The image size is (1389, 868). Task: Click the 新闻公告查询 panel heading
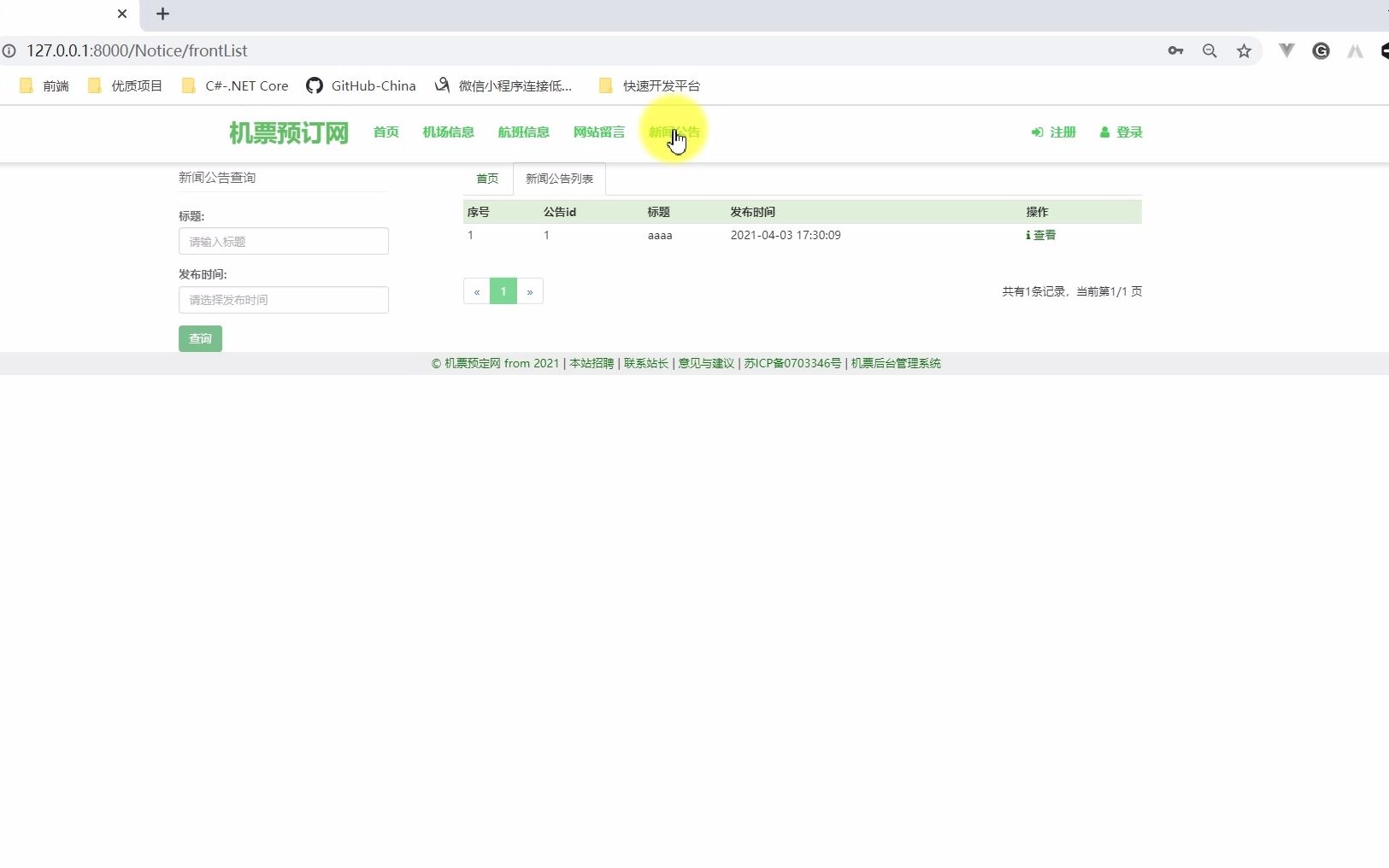[x=217, y=178]
